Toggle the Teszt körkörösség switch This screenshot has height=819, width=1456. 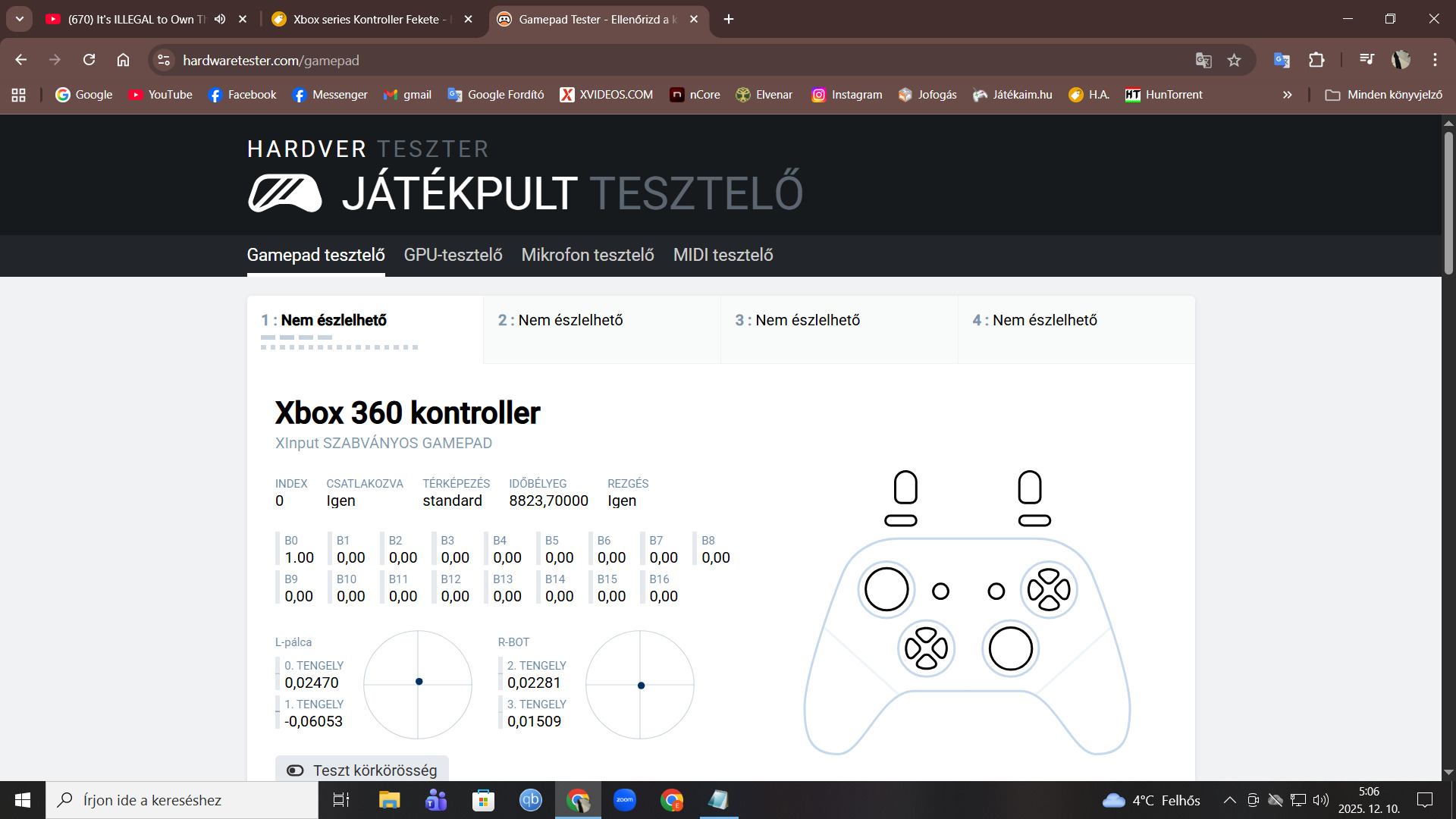click(295, 770)
